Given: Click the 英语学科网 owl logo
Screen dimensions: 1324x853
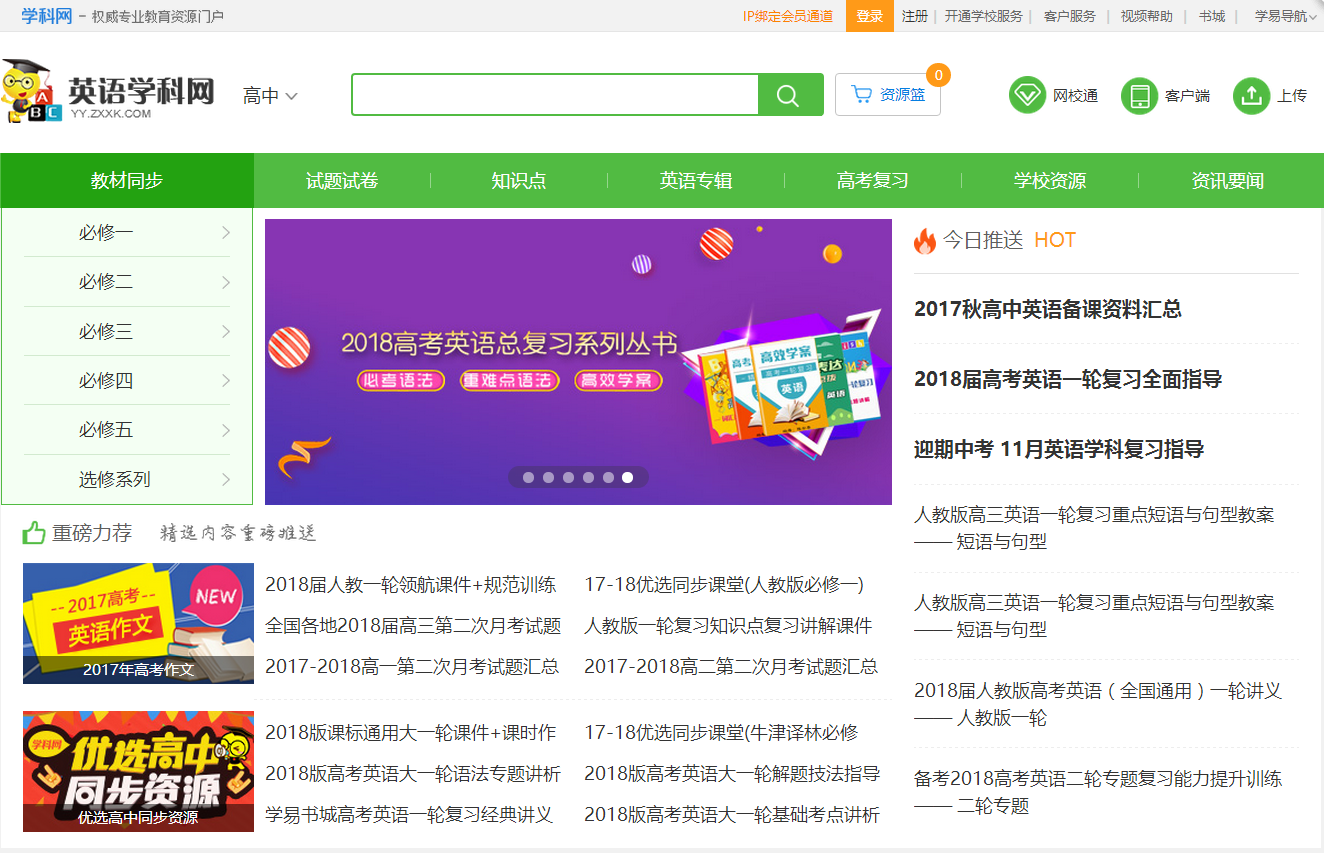Looking at the screenshot, I should click(x=108, y=92).
